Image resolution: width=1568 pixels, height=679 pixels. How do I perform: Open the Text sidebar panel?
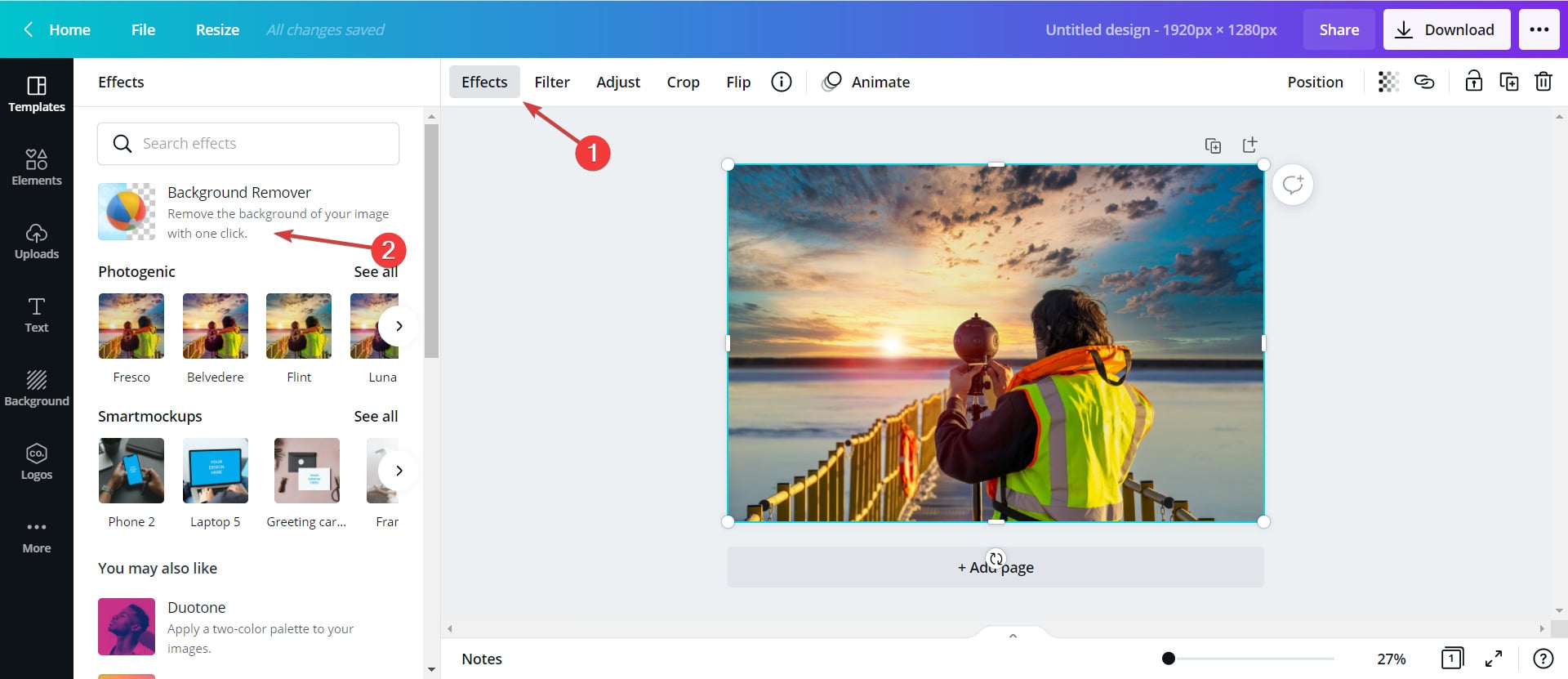pos(37,315)
